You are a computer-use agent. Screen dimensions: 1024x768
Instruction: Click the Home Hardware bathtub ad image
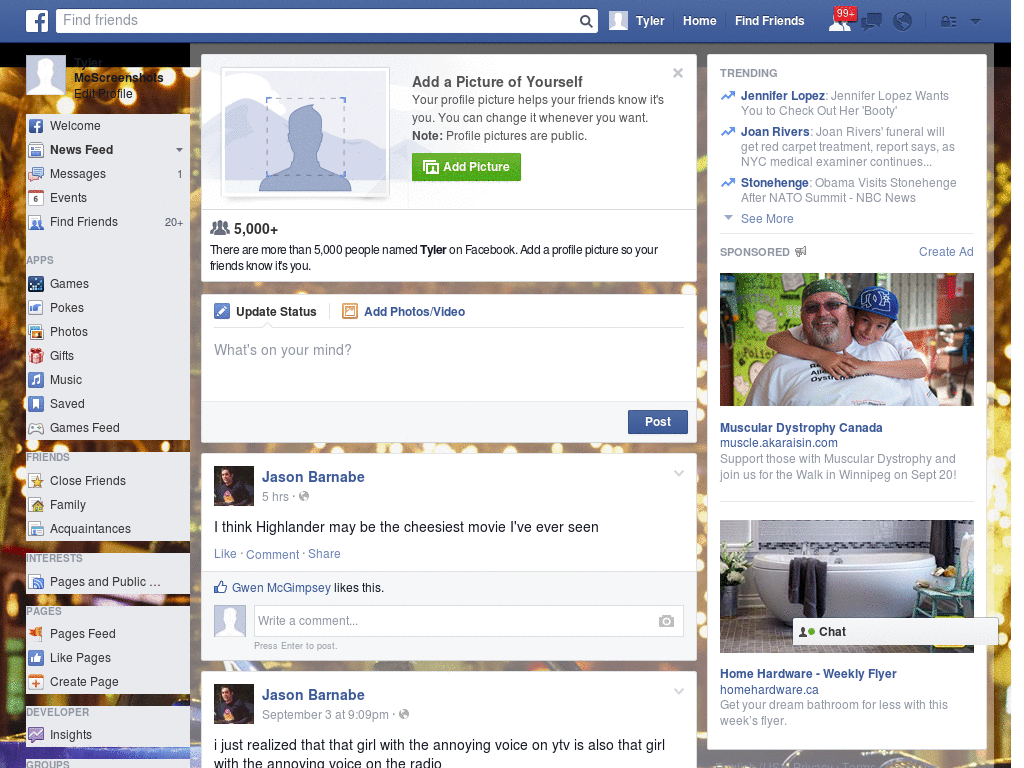tap(846, 586)
